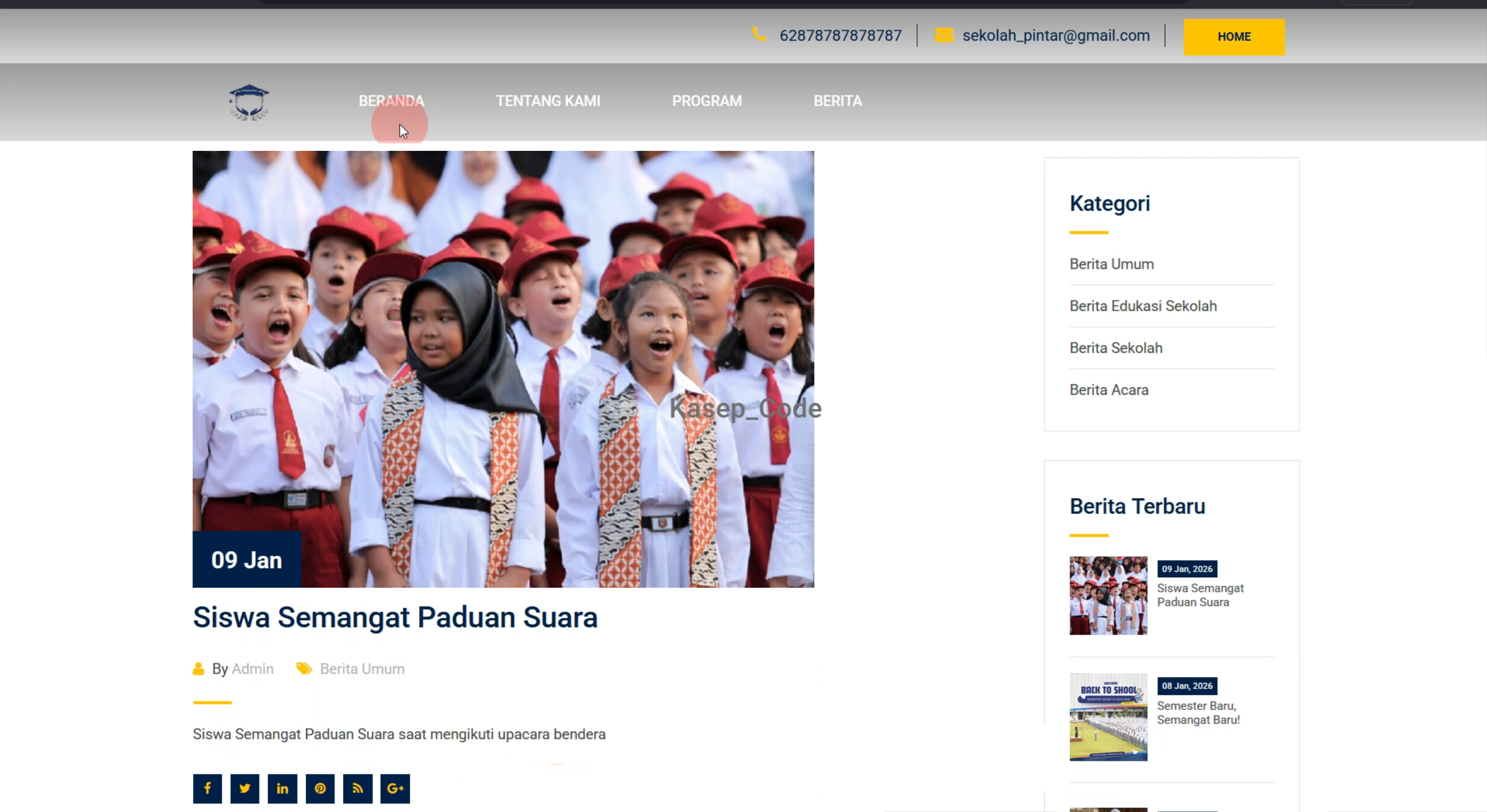Click the Admin author link
Viewport: 1487px width, 812px height.
click(252, 669)
